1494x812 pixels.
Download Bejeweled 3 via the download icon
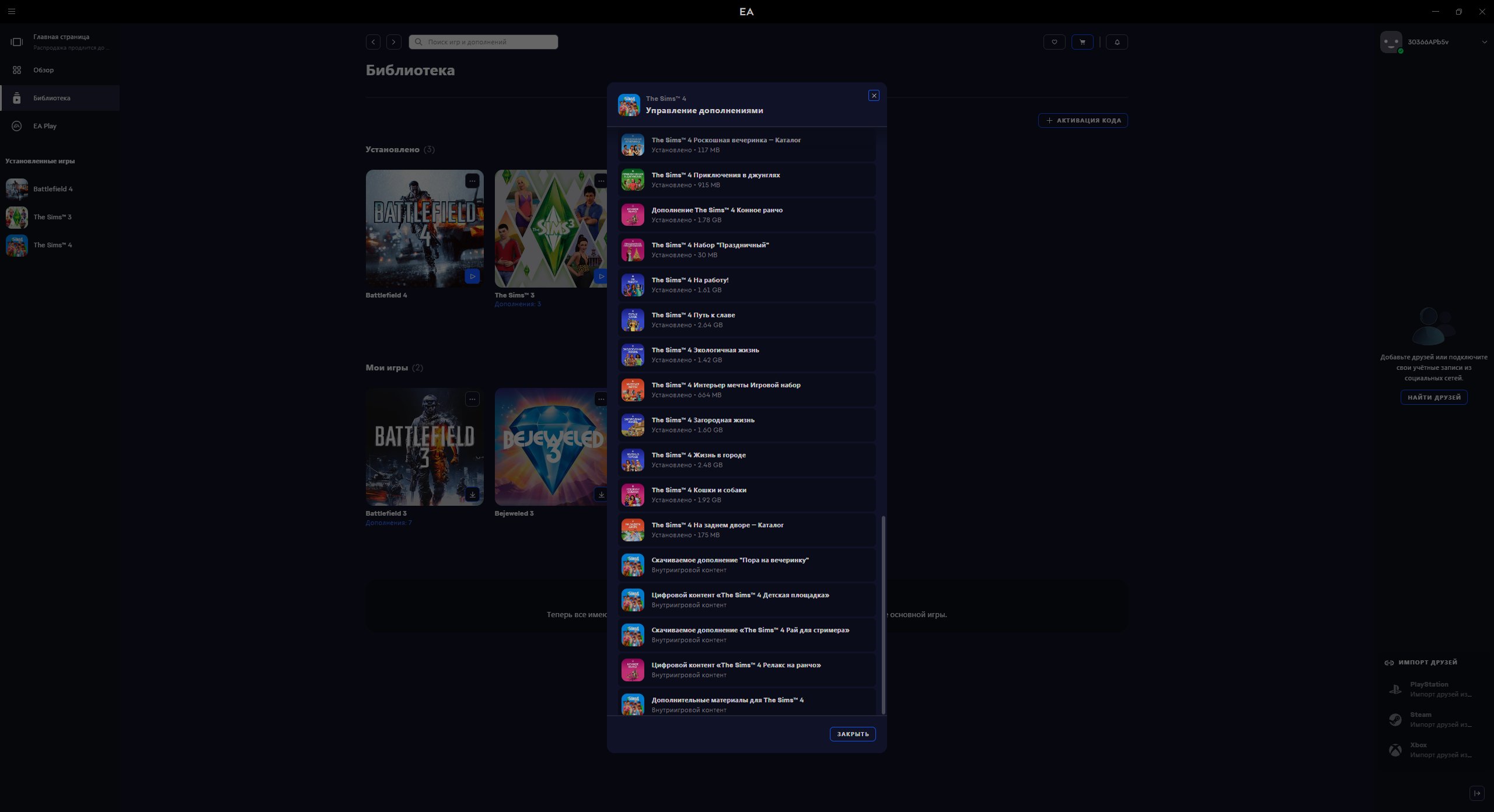click(x=601, y=495)
